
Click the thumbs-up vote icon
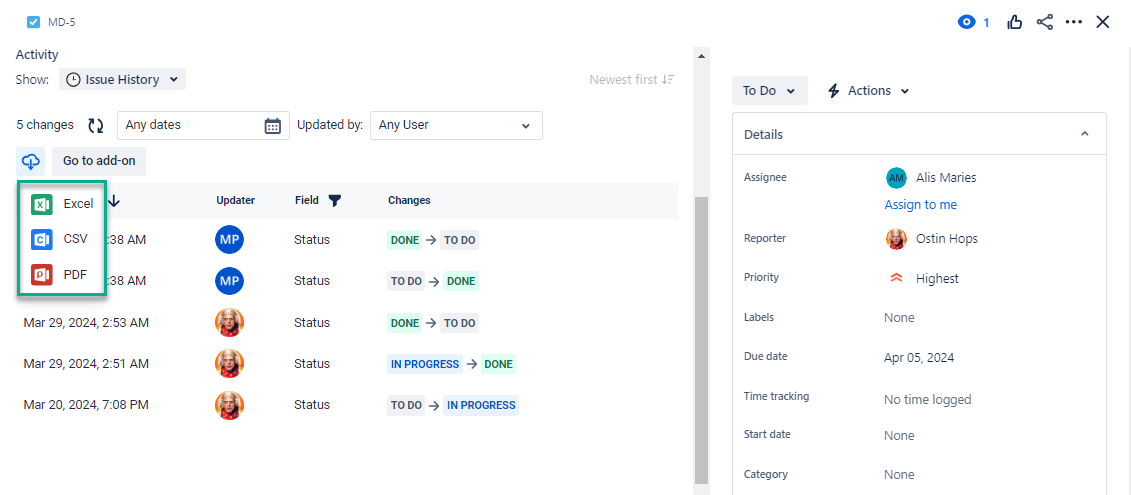(1015, 22)
